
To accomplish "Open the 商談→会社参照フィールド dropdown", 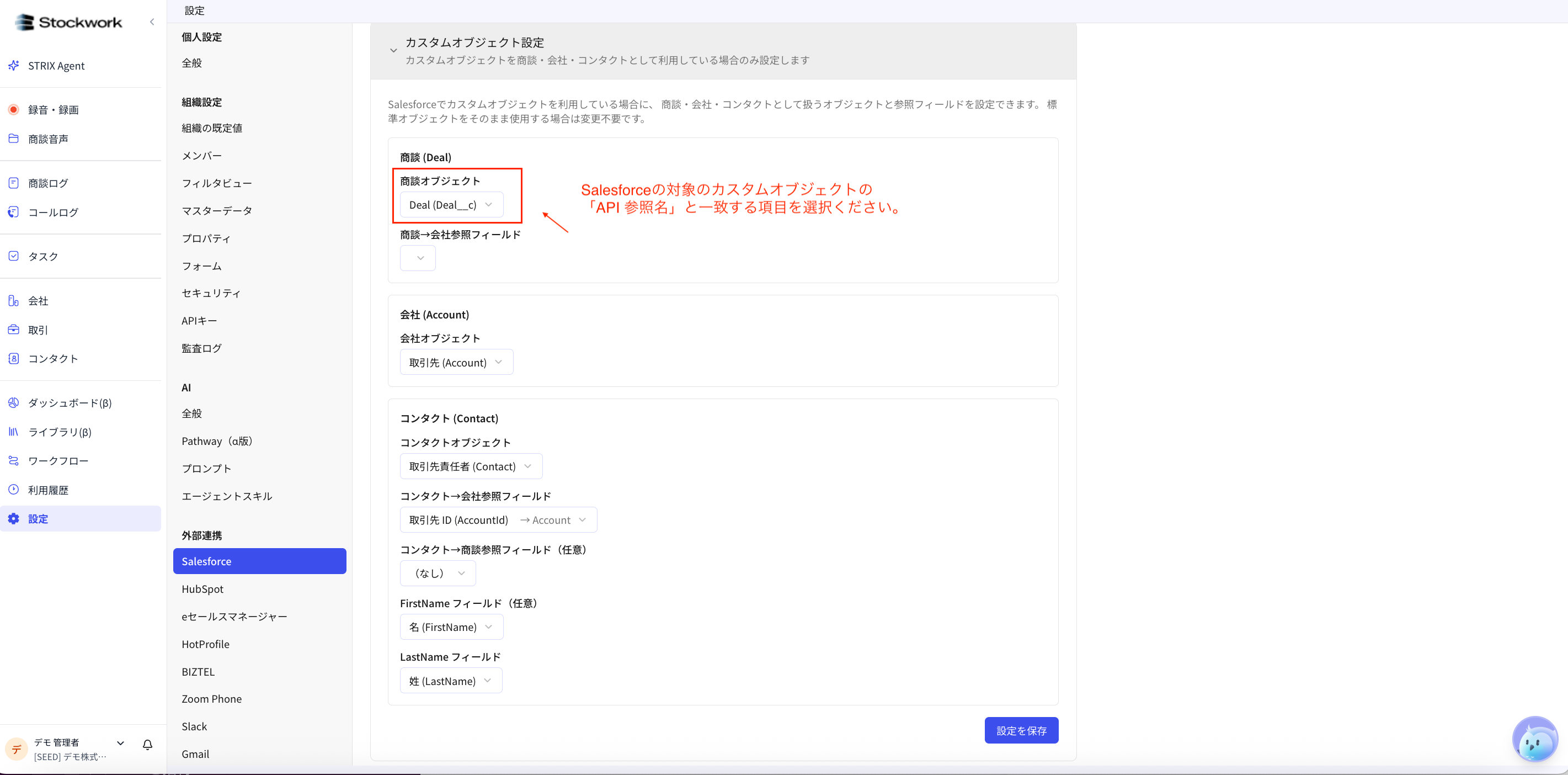I will tap(418, 258).
